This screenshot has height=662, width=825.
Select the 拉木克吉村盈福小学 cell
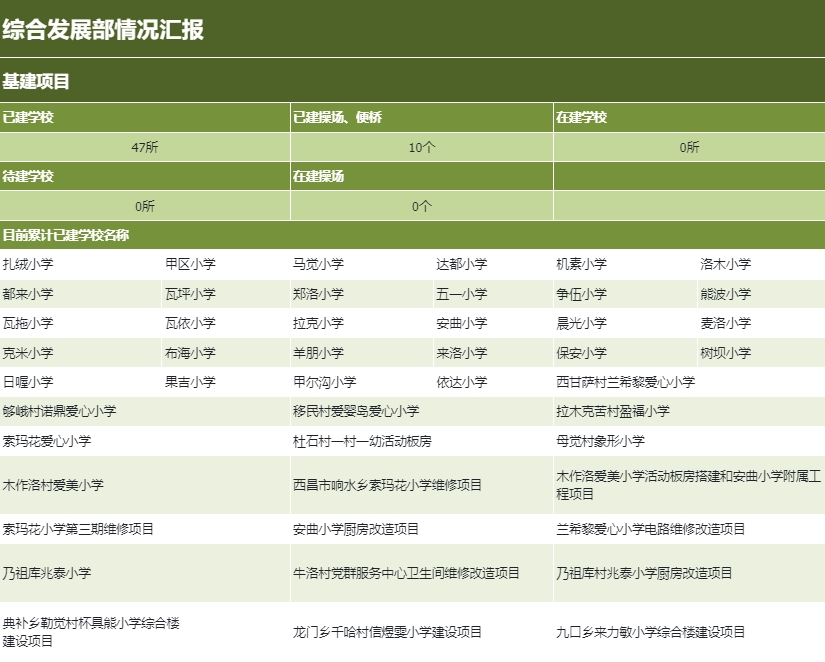point(689,411)
